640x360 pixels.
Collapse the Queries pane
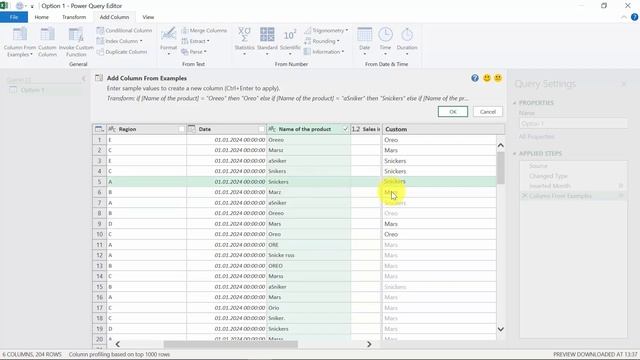point(84,79)
